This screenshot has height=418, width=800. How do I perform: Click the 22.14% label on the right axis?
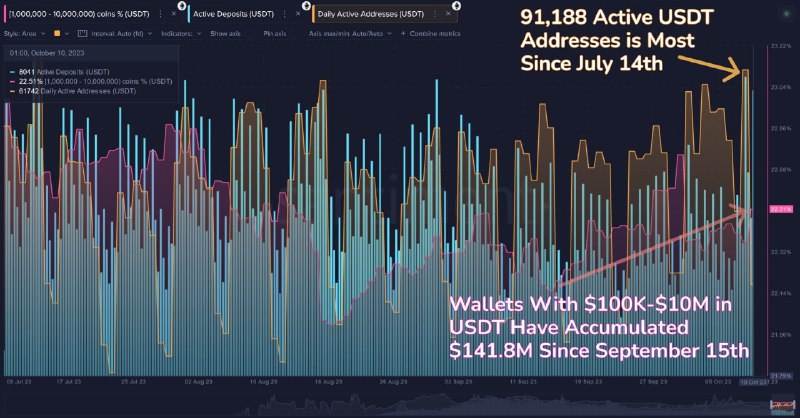click(781, 293)
